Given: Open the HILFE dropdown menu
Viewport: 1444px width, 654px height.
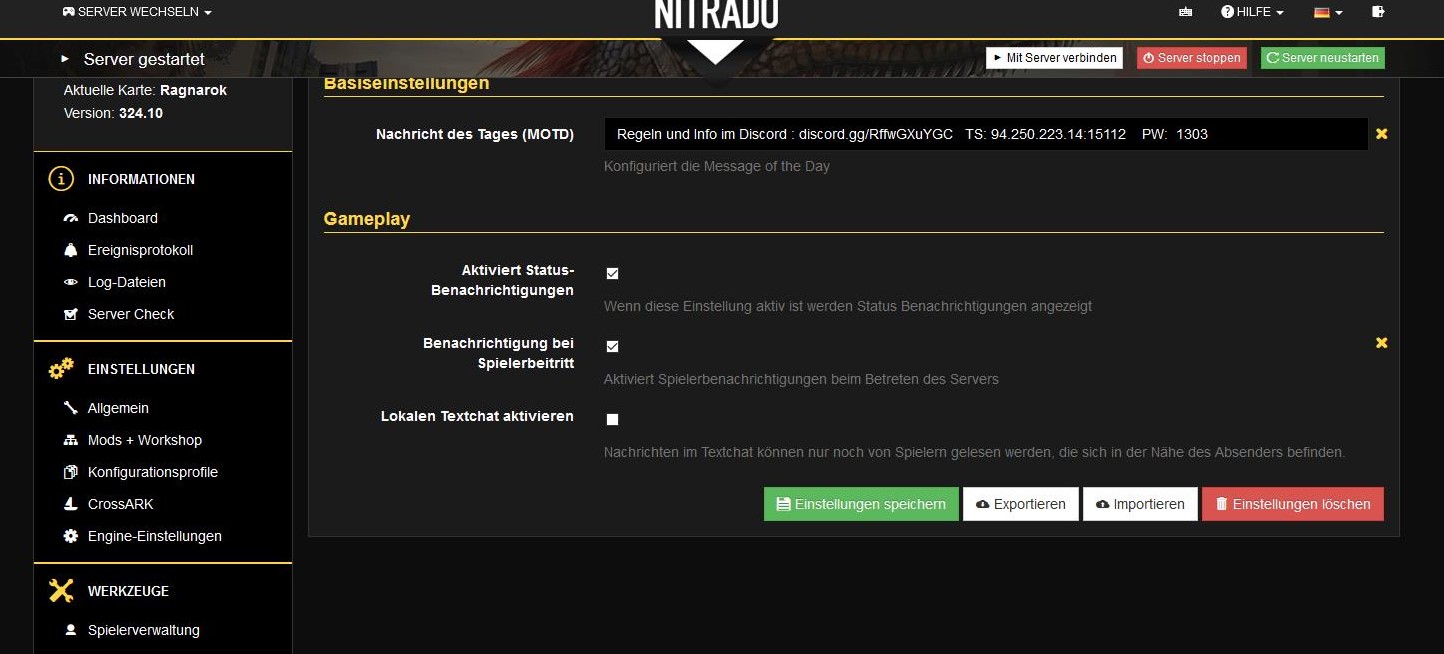Looking at the screenshot, I should [1252, 12].
